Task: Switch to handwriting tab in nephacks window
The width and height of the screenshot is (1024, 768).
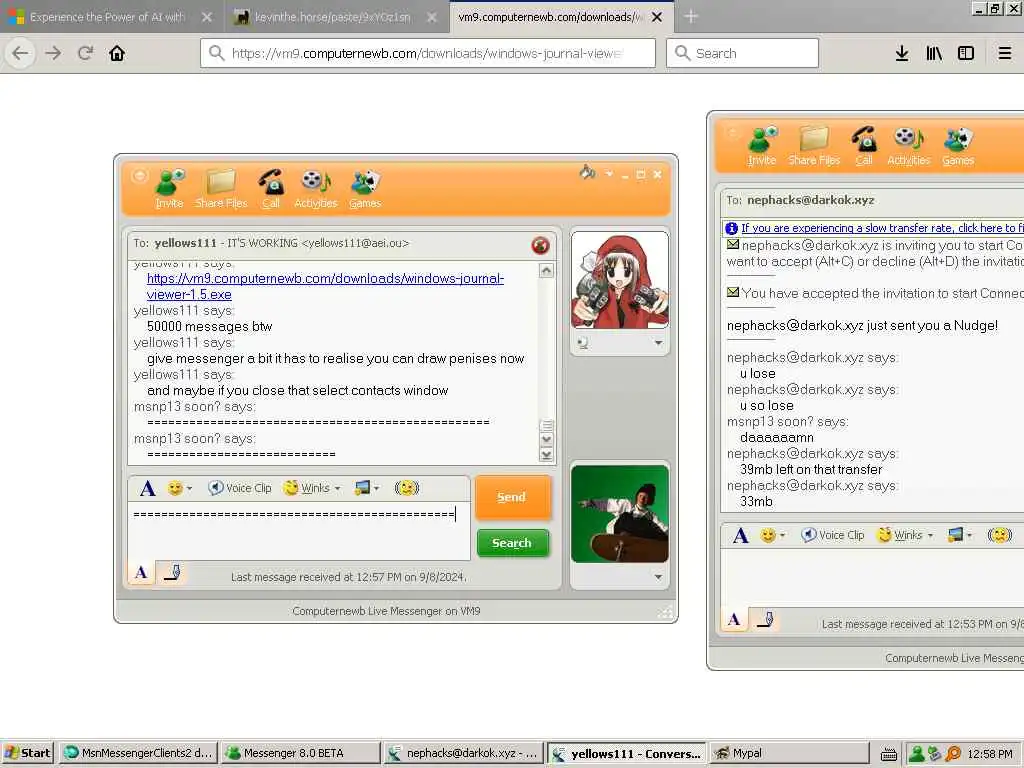Action: tap(765, 620)
